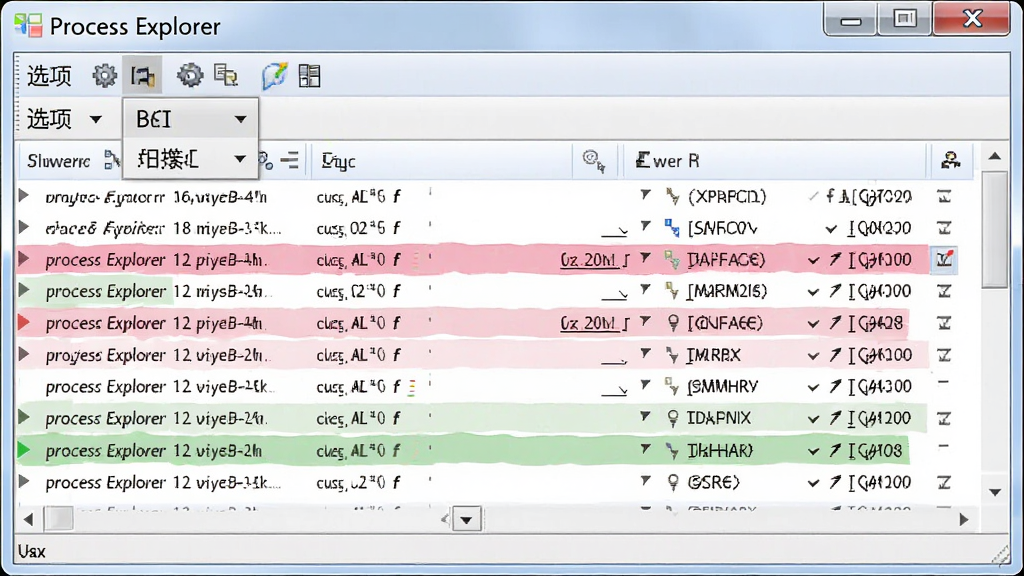This screenshot has width=1024, height=576.
Task: Click the overlapping windows toolbar icon
Action: (226, 75)
